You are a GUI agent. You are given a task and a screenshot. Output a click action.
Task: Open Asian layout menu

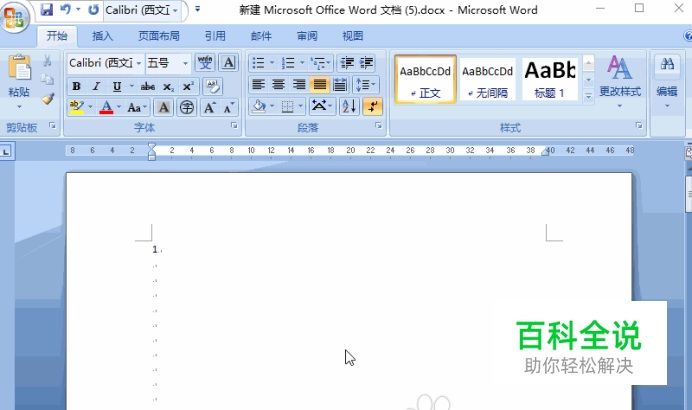coord(322,106)
